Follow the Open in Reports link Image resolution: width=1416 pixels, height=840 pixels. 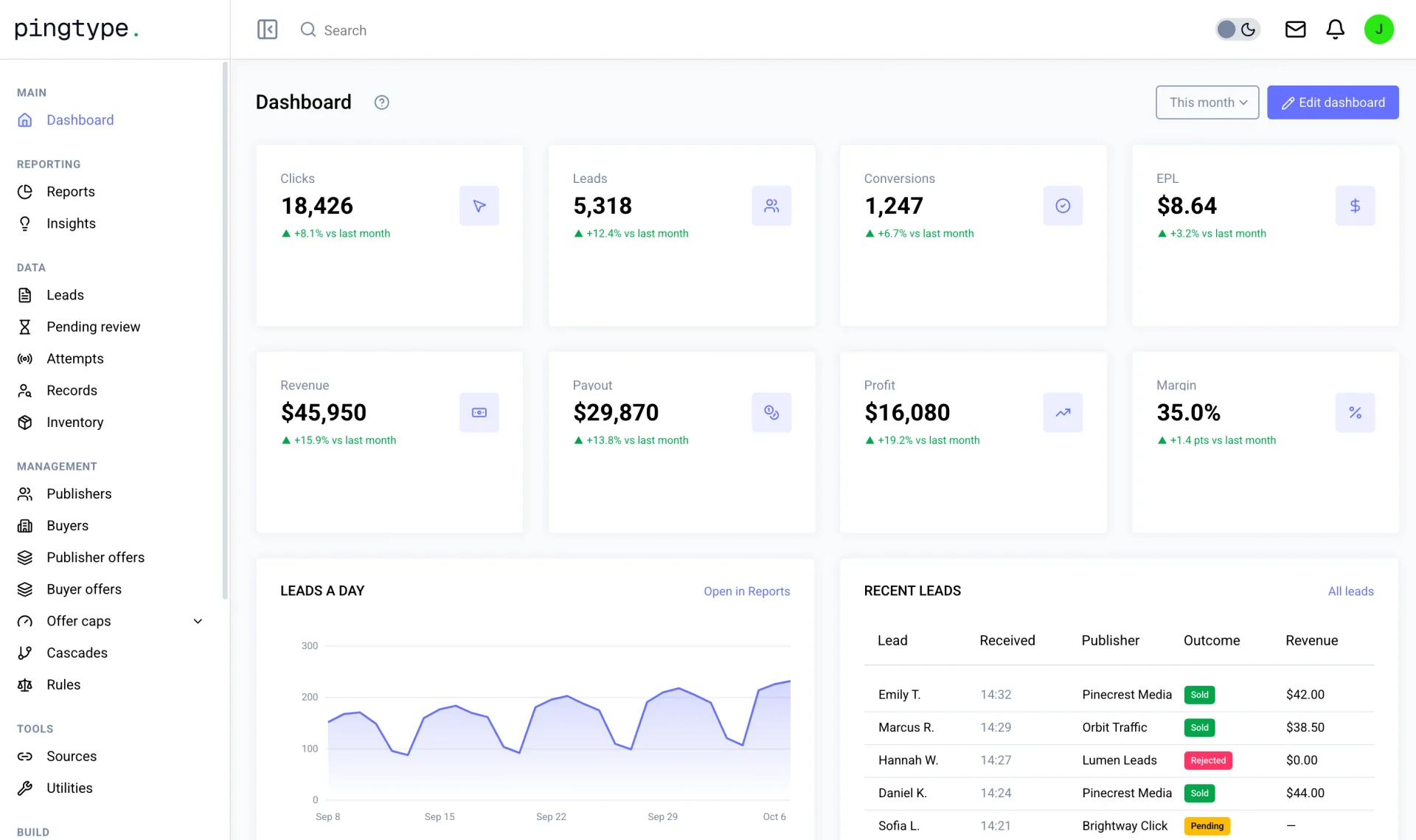tap(746, 591)
